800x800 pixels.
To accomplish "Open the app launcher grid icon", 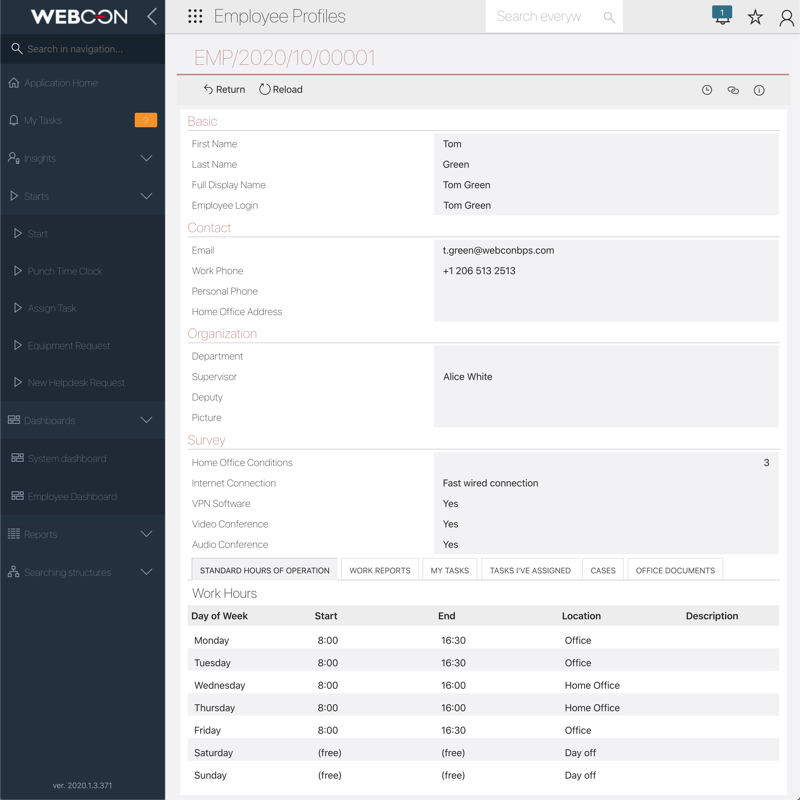I will click(x=195, y=16).
